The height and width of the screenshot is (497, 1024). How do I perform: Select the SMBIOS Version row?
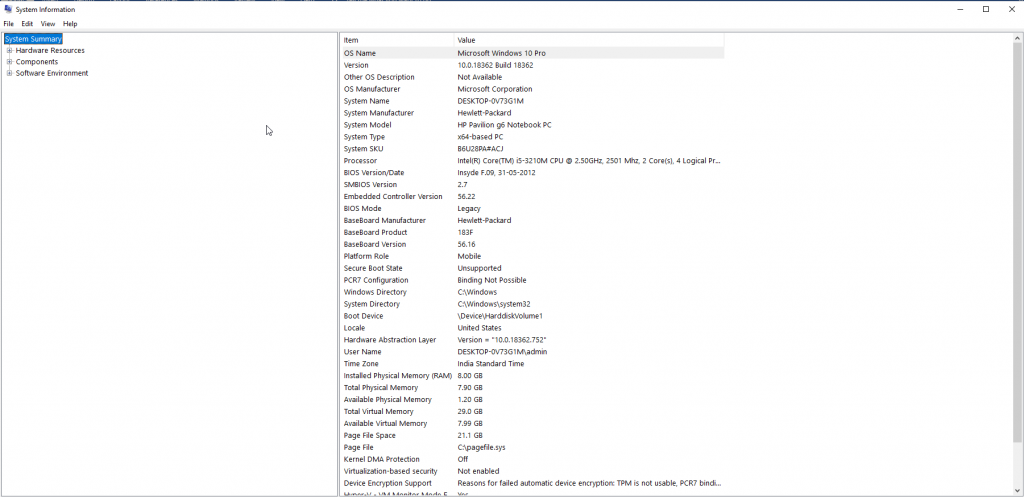532,185
